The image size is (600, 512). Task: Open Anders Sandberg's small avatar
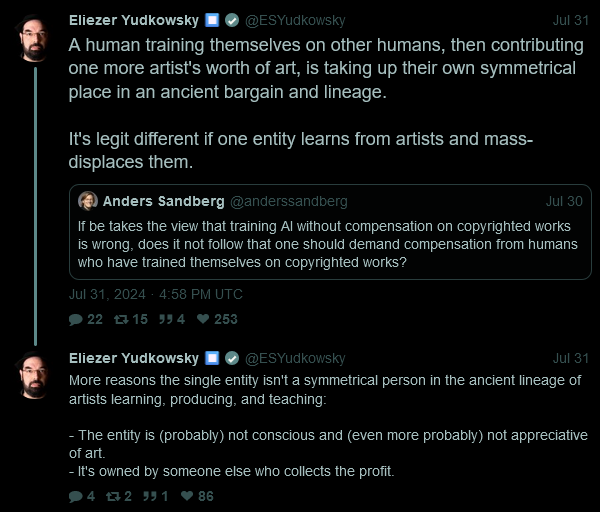point(88,201)
